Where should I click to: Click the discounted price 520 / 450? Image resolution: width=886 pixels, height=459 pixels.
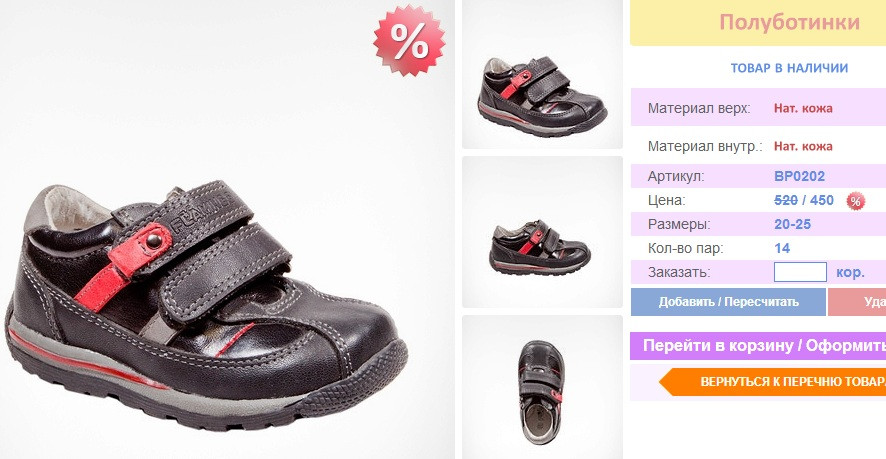click(804, 200)
